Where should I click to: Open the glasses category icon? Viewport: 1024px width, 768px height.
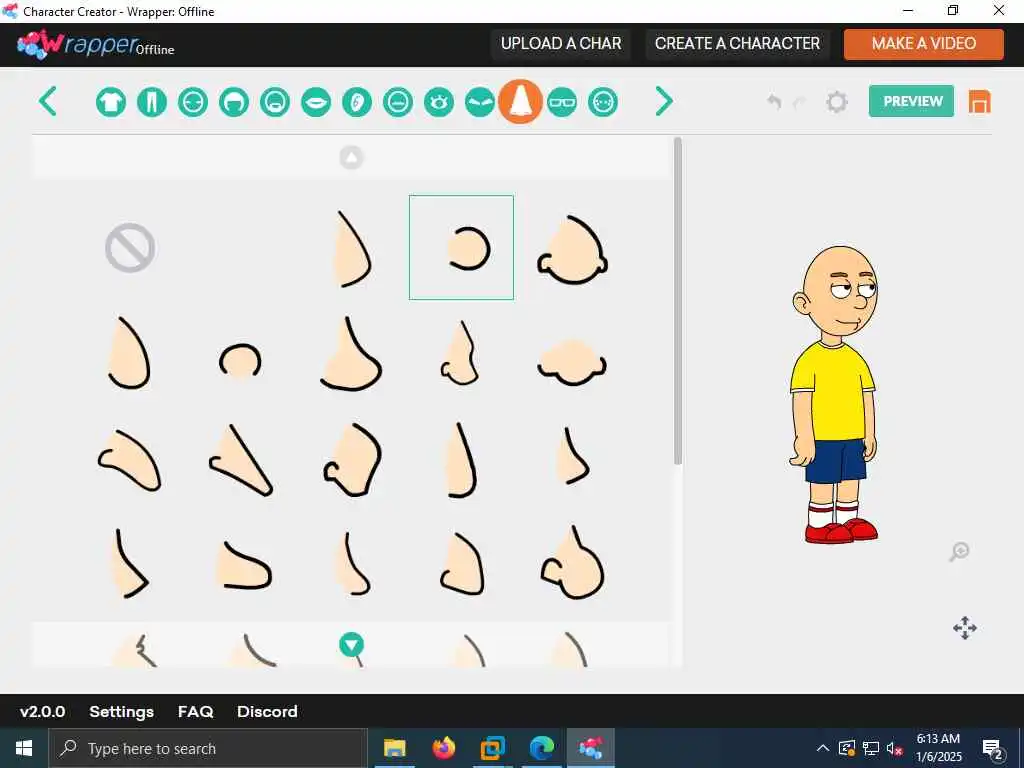562,103
